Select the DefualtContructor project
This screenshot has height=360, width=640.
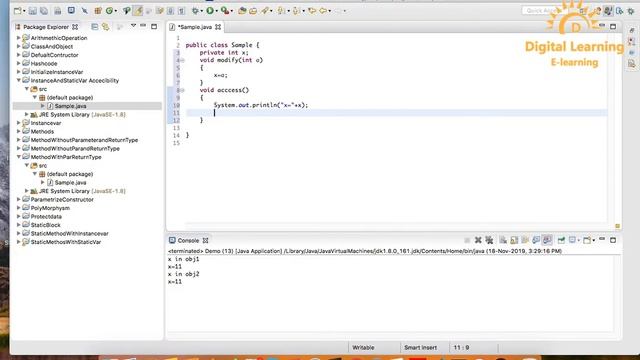54,55
